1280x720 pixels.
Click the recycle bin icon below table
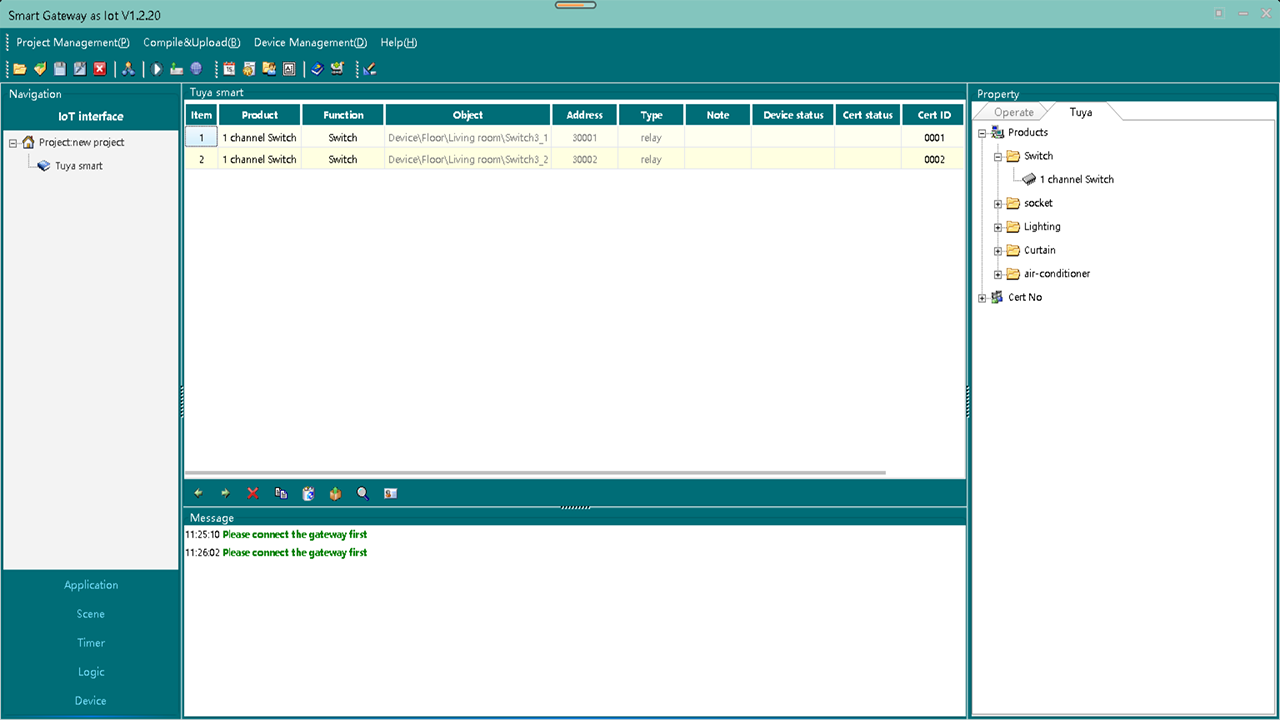[308, 493]
